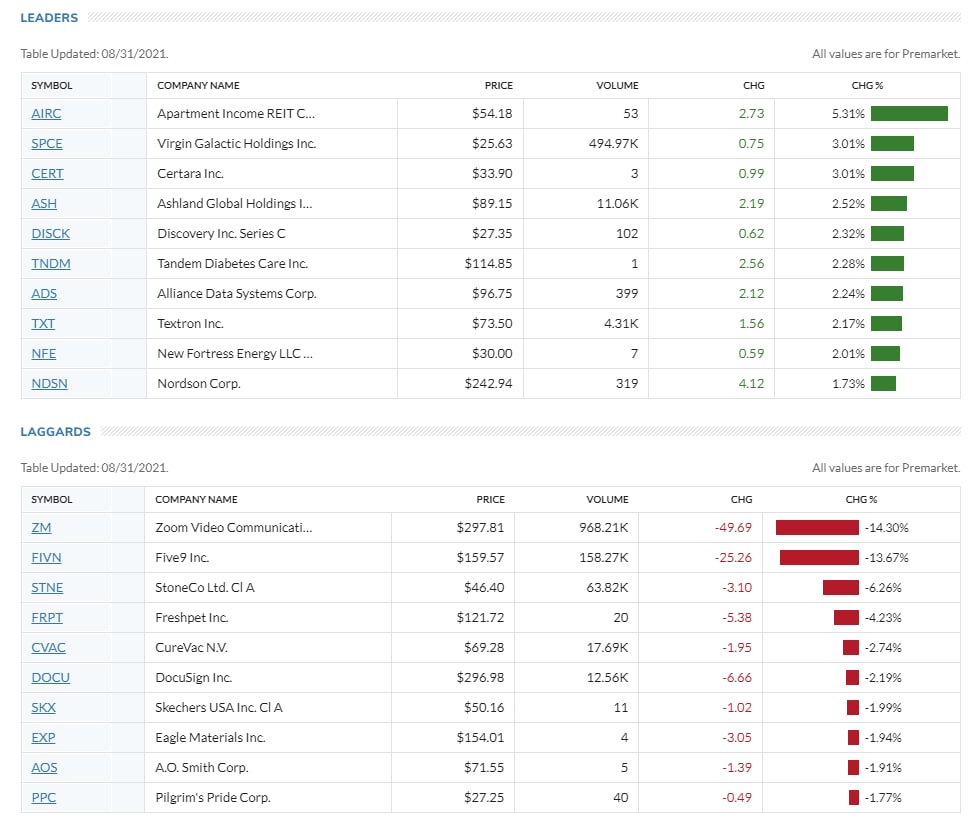Click Leaders table COMPANY NAME header
Screen dimensions: 976x825
[x=198, y=85]
